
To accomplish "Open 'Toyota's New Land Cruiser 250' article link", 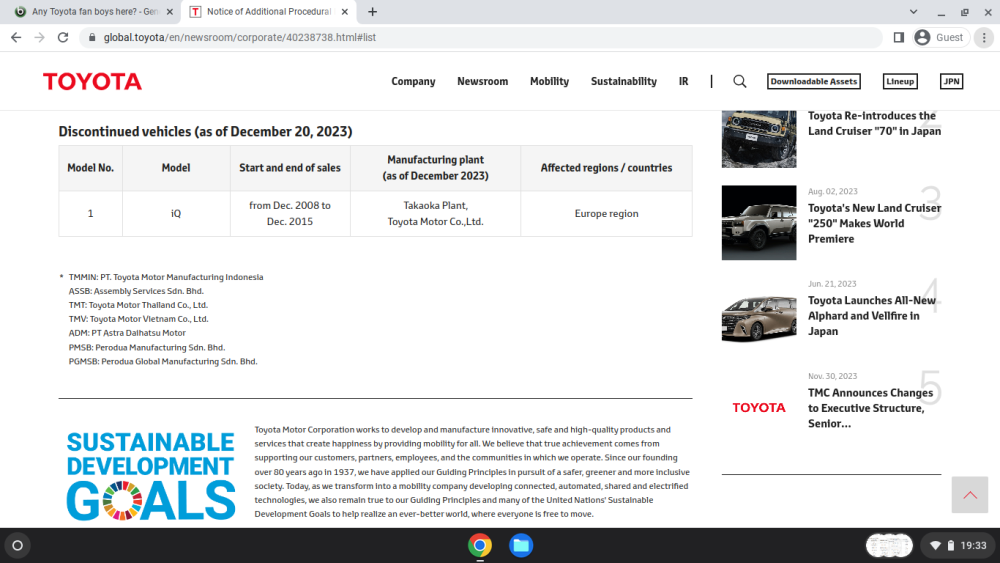I will [x=874, y=223].
